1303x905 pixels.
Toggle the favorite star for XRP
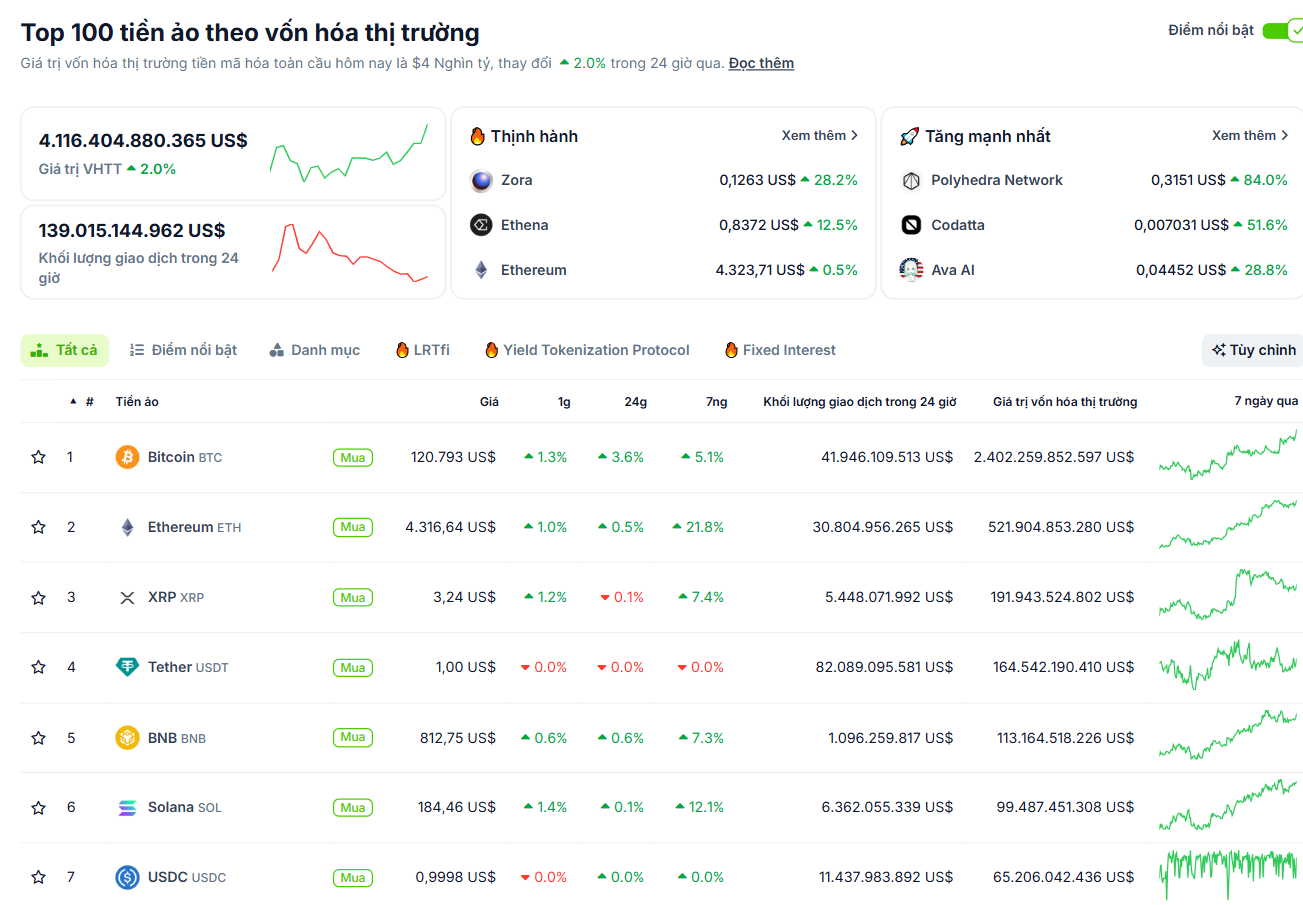click(38, 597)
